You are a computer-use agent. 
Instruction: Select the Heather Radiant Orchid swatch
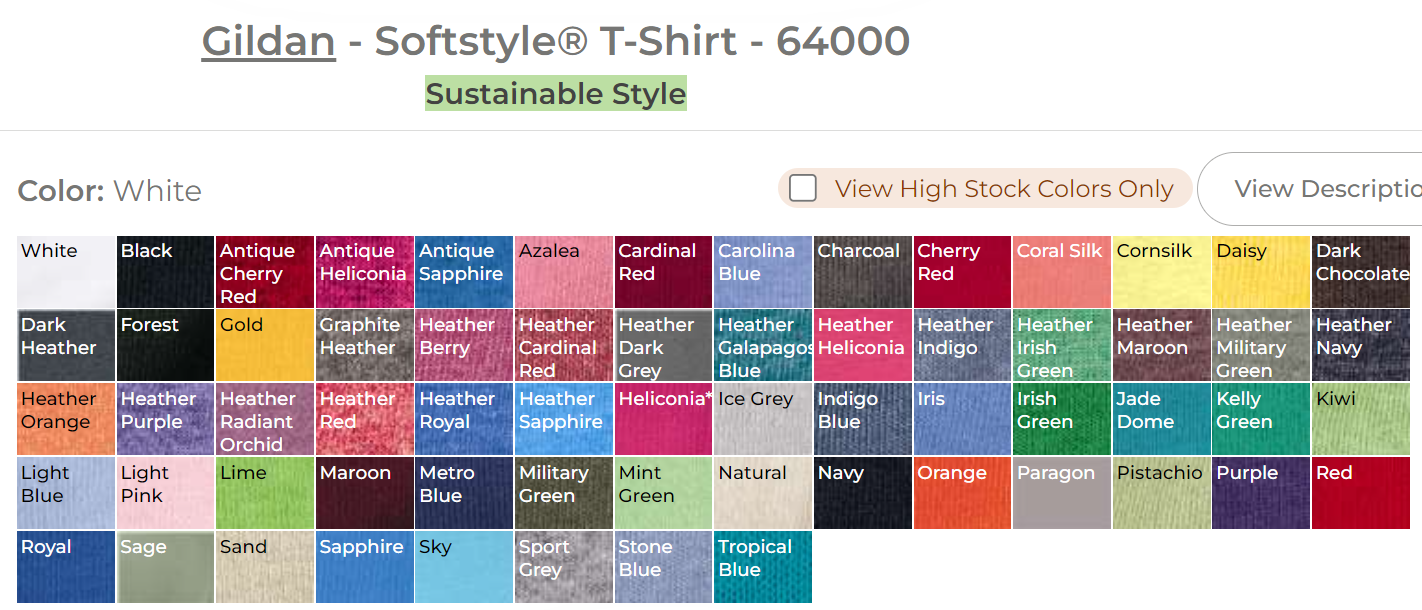click(265, 420)
